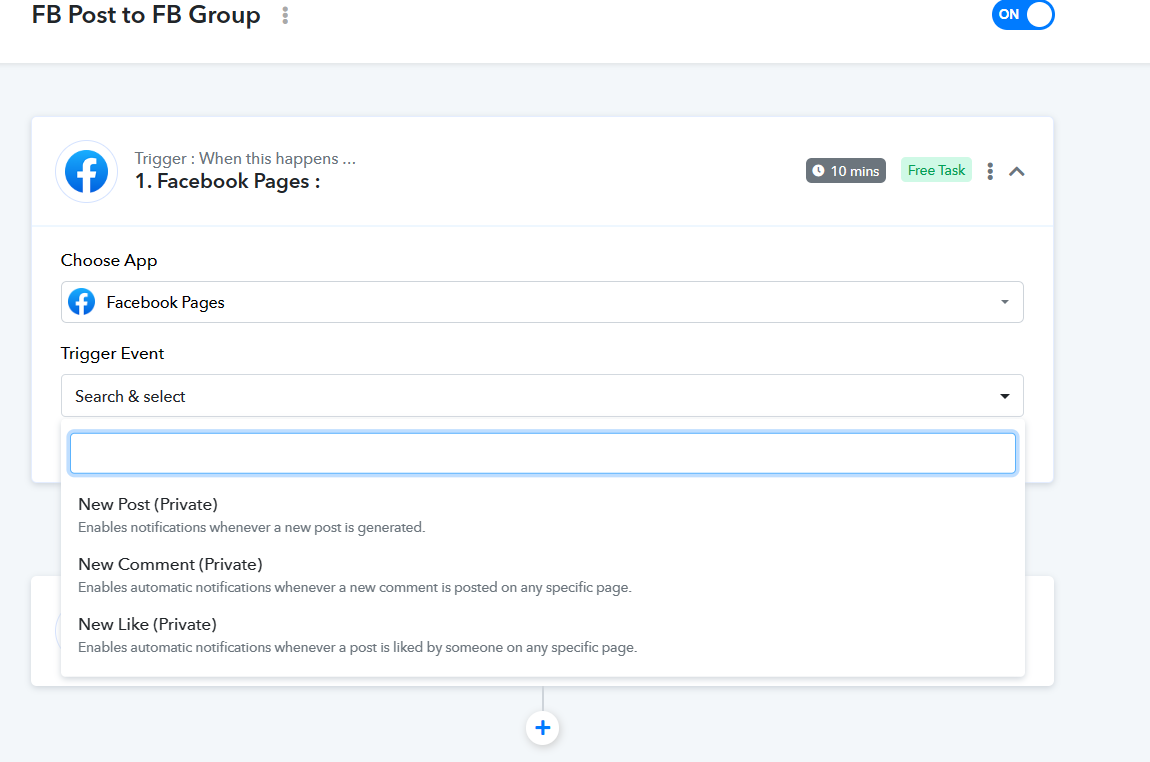Click the clock icon in the 10 mins badge
The height and width of the screenshot is (762, 1150).
coord(818,171)
